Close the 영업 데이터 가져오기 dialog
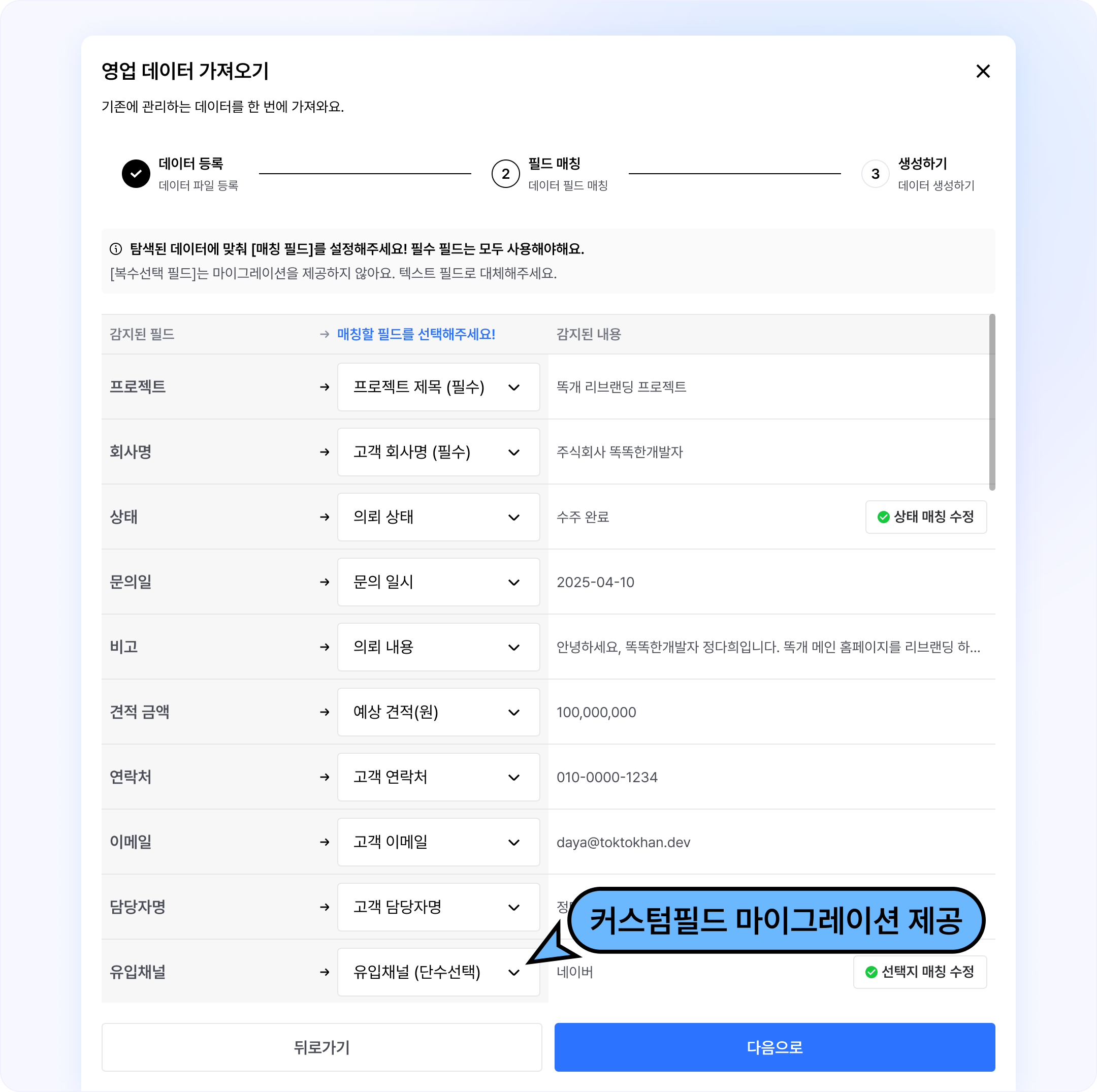Image resolution: width=1097 pixels, height=1092 pixels. [983, 71]
